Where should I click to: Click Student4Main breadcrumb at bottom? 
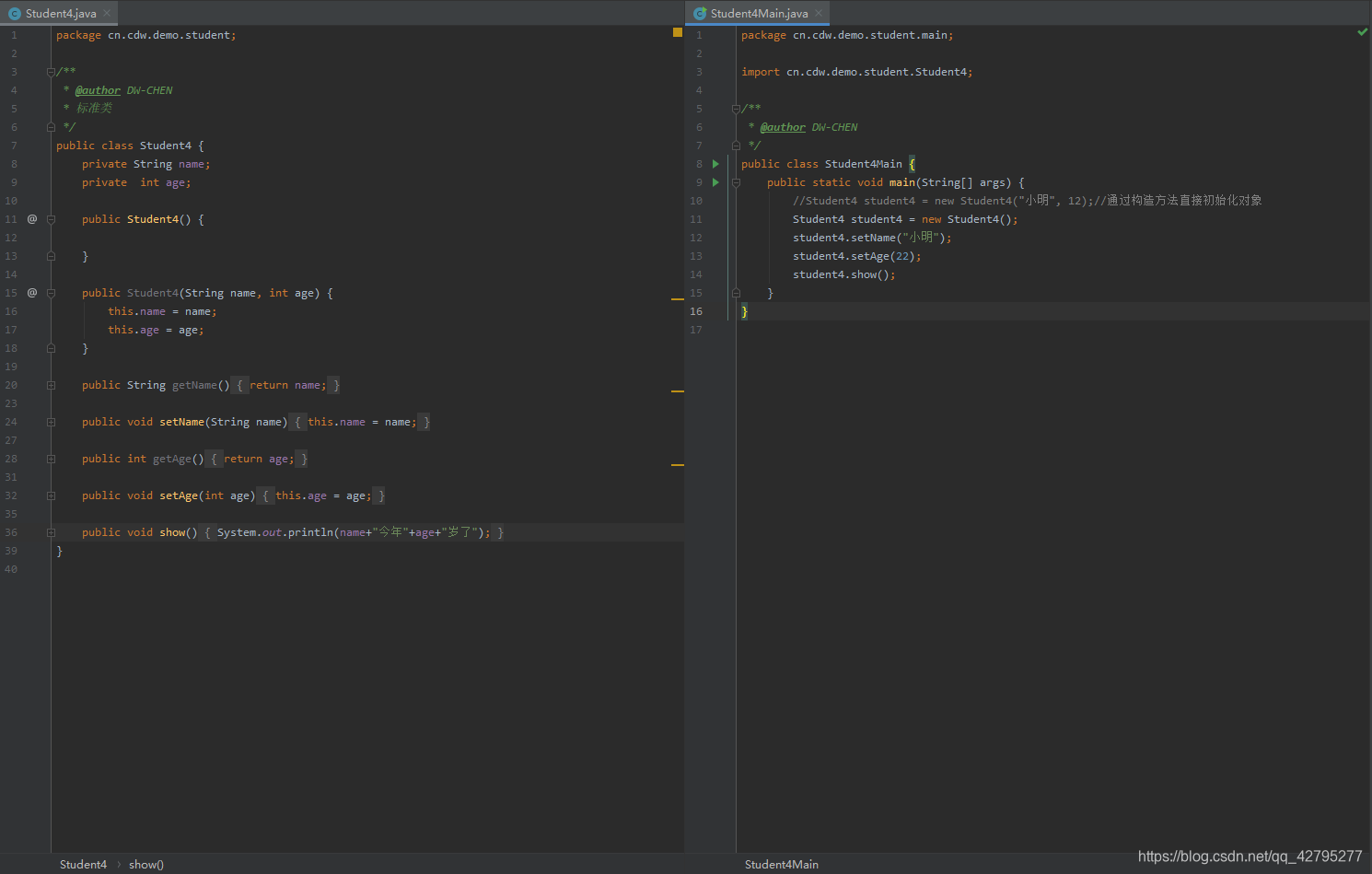(781, 864)
